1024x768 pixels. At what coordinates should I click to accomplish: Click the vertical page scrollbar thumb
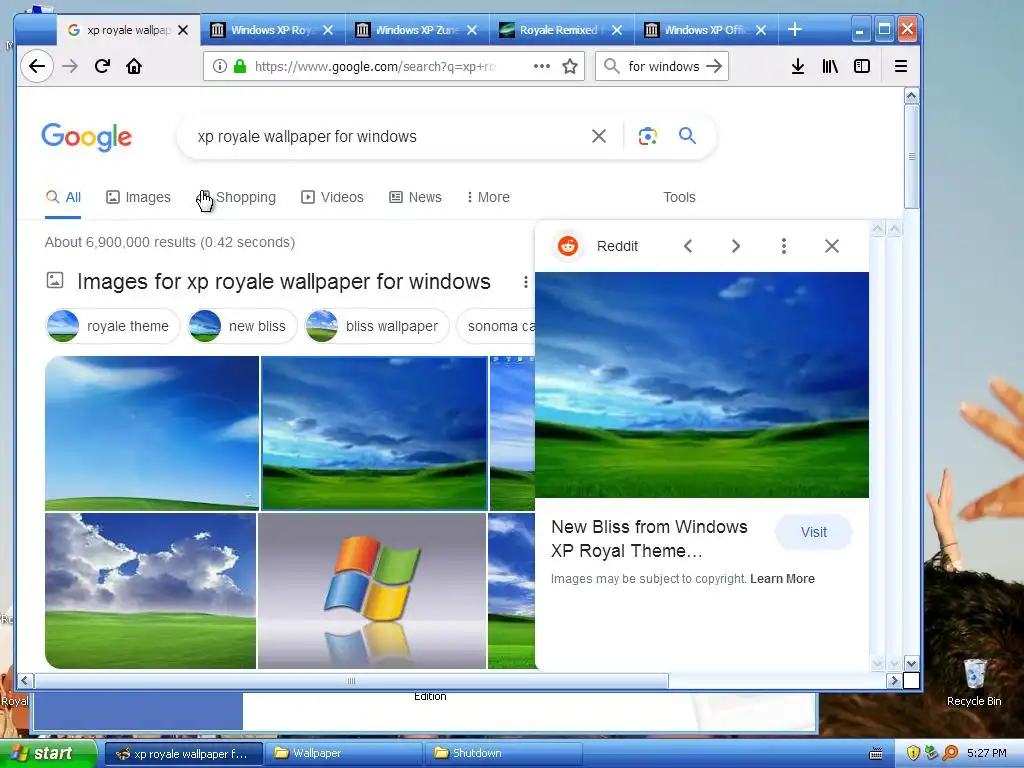[x=911, y=157]
